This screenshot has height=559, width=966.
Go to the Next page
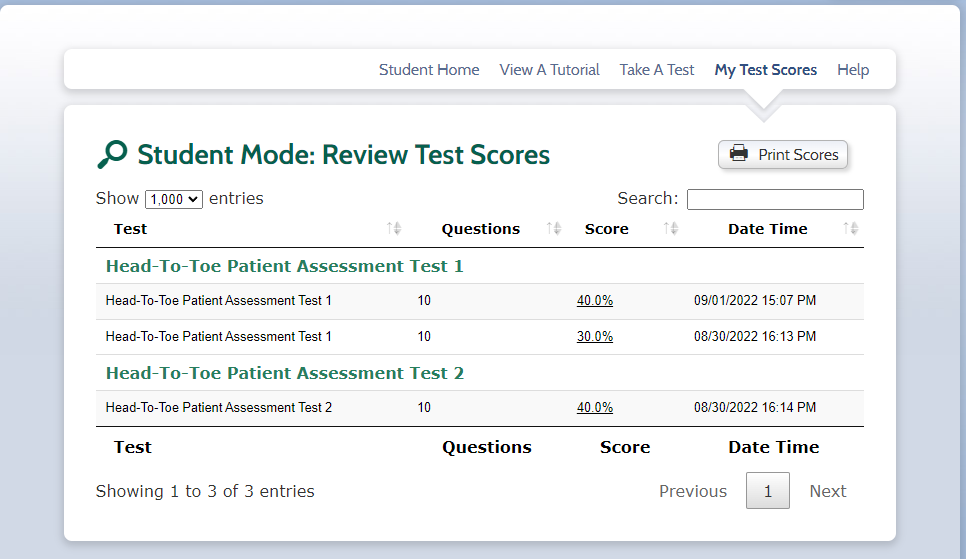[x=828, y=491]
